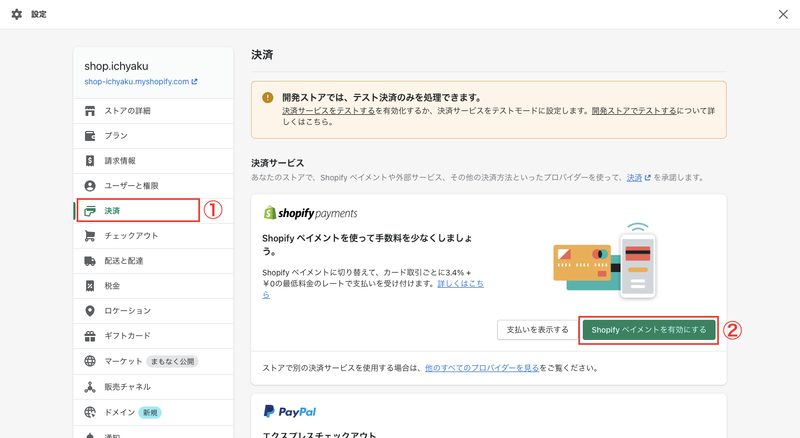Viewport: 800px width, 438px height.
Task: Click the PayPal logo
Action: [x=290, y=411]
